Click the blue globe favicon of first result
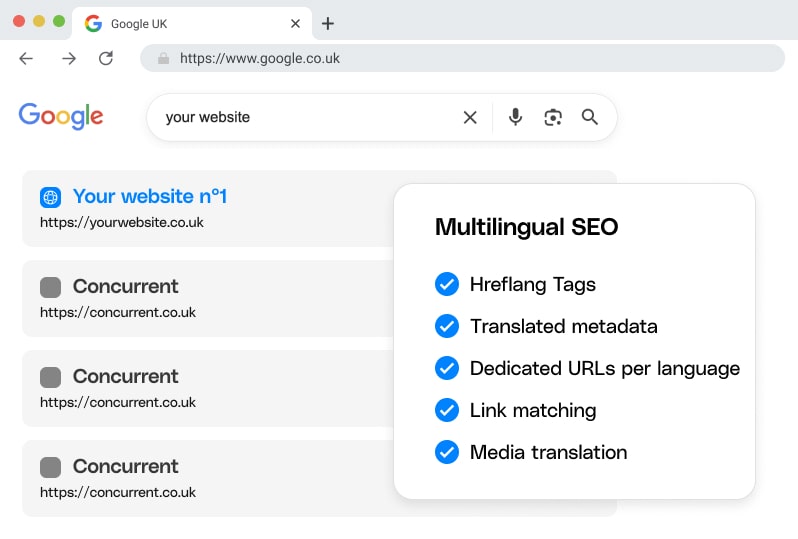 (50, 197)
